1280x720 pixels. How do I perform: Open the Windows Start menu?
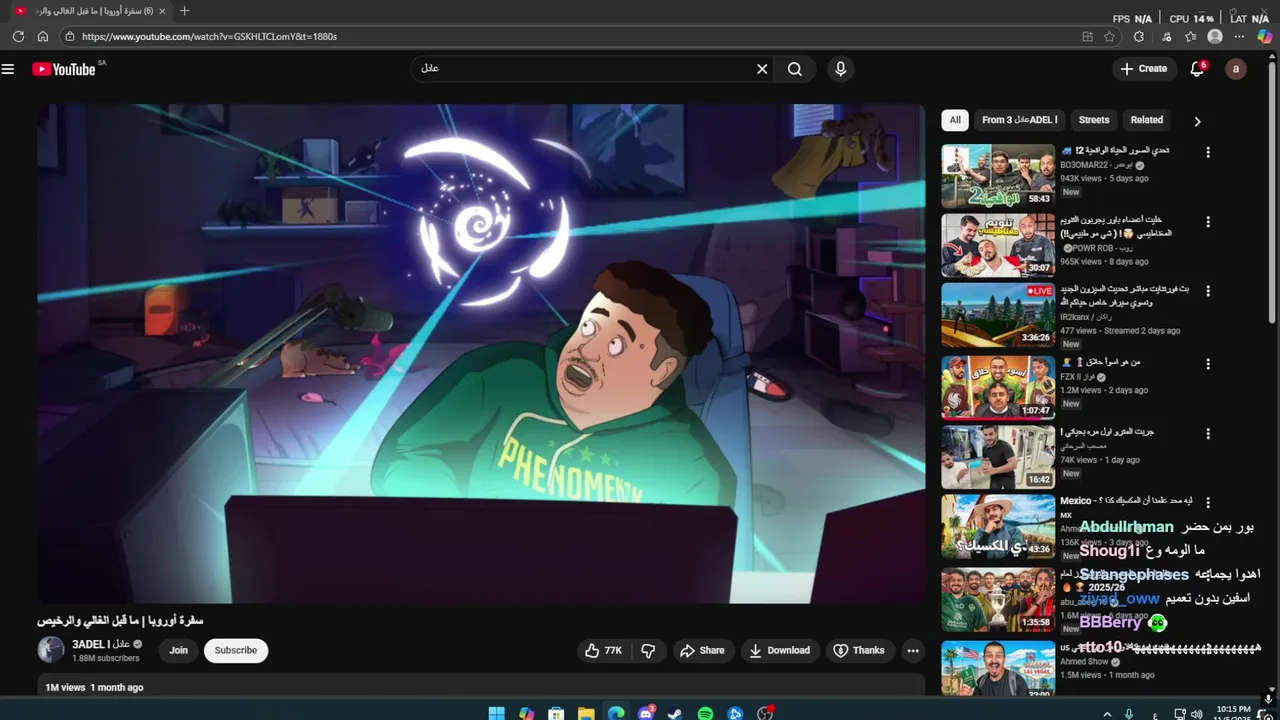pos(496,713)
